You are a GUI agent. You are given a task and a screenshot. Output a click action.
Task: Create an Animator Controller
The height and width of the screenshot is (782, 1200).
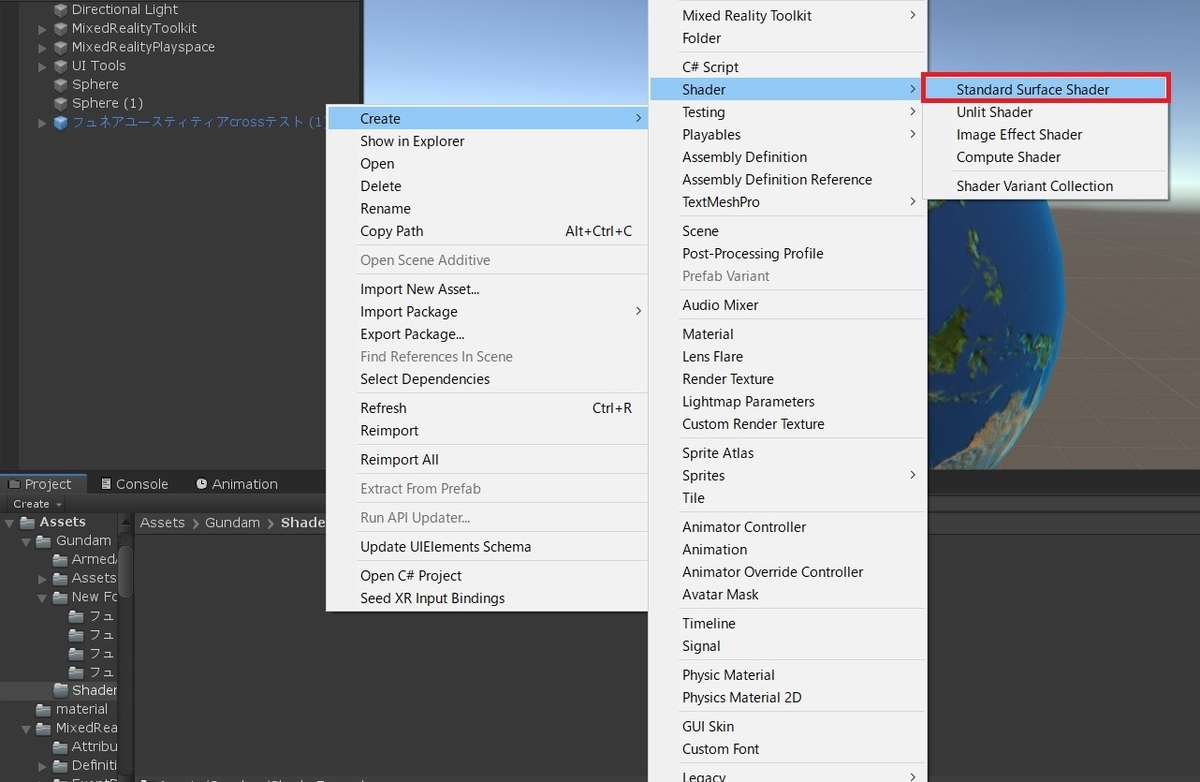coord(788,527)
